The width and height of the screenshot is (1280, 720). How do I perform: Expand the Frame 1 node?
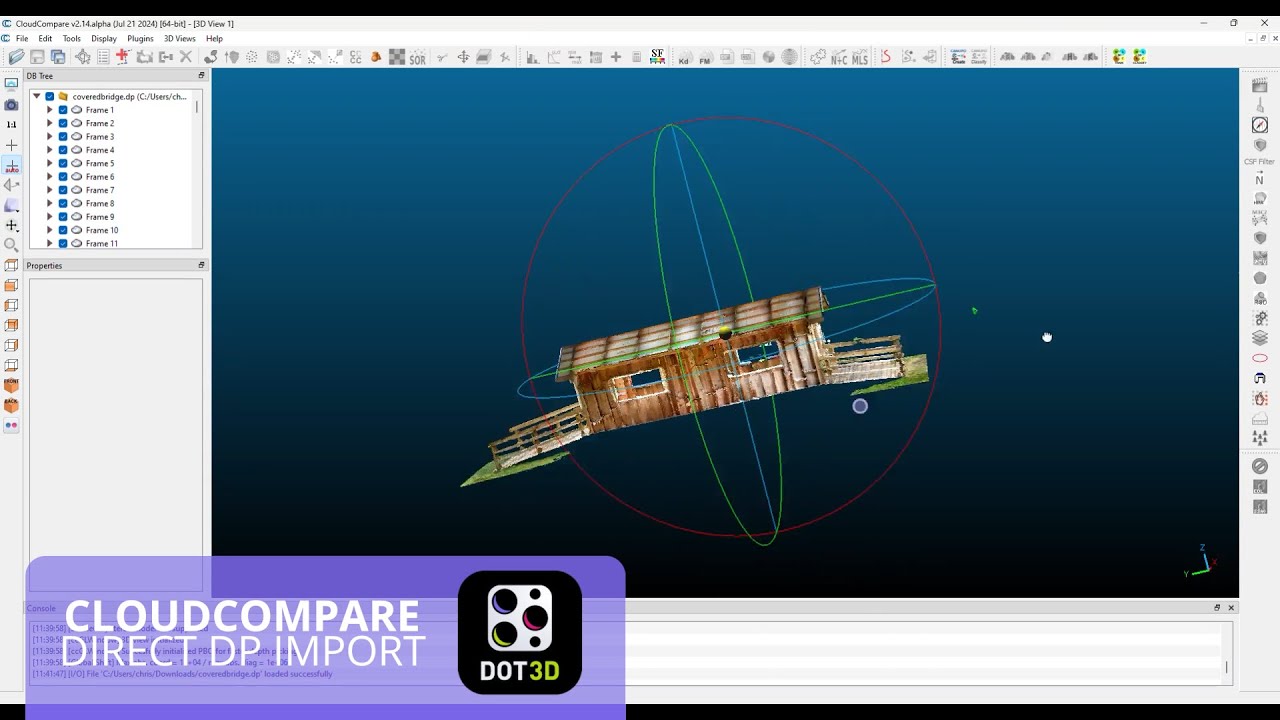click(x=50, y=110)
